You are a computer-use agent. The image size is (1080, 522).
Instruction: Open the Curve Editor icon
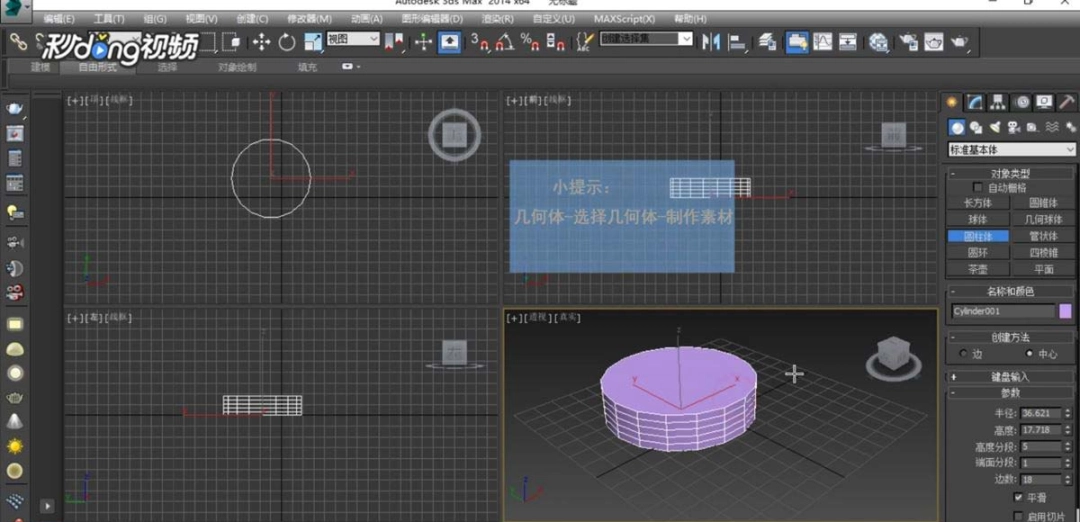pos(822,43)
